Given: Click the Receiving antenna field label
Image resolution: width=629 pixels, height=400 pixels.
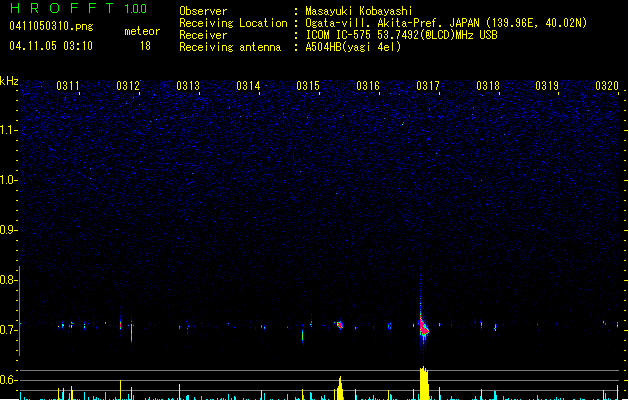Looking at the screenshot, I should pos(230,47).
